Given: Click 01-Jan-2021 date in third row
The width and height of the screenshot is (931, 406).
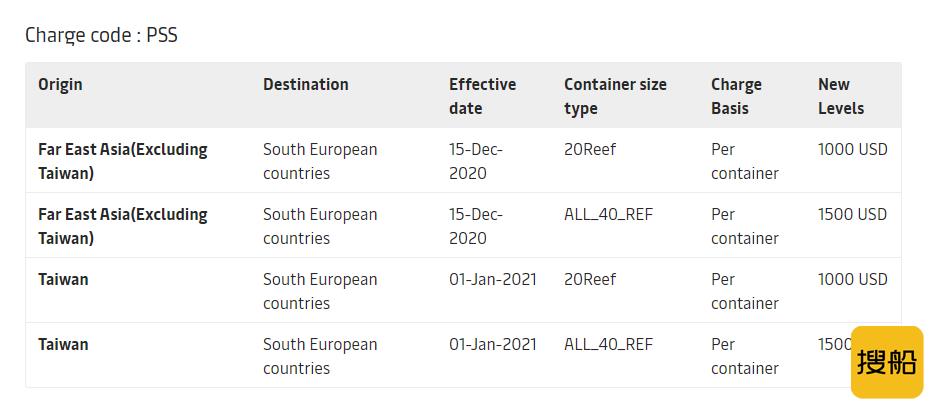Looking at the screenshot, I should click(x=493, y=279).
